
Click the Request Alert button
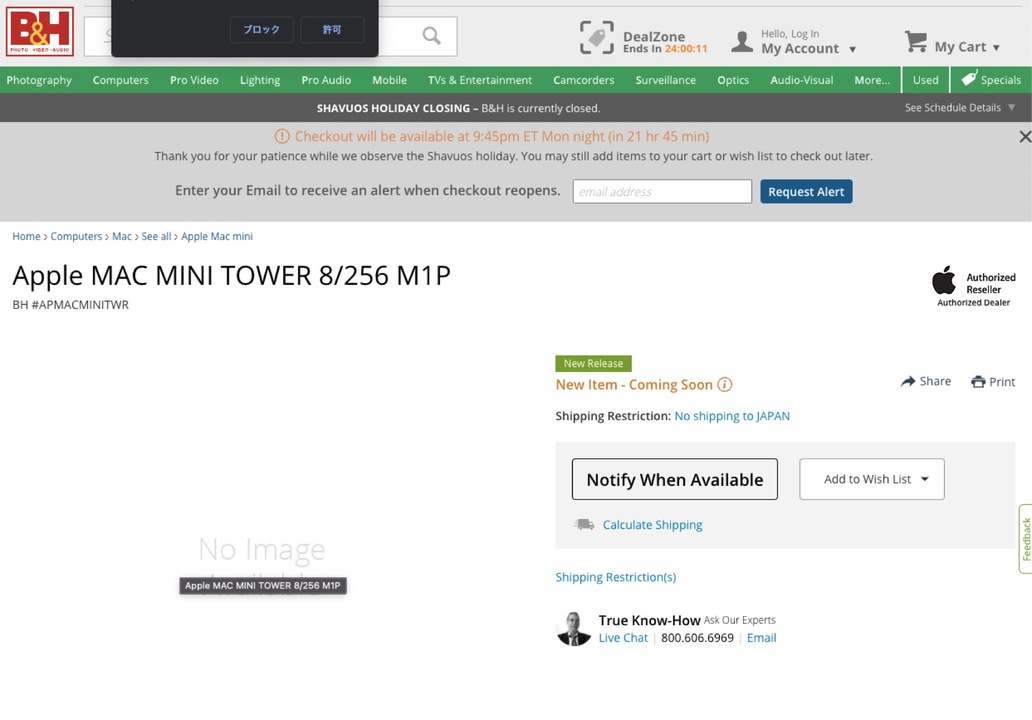coord(806,192)
